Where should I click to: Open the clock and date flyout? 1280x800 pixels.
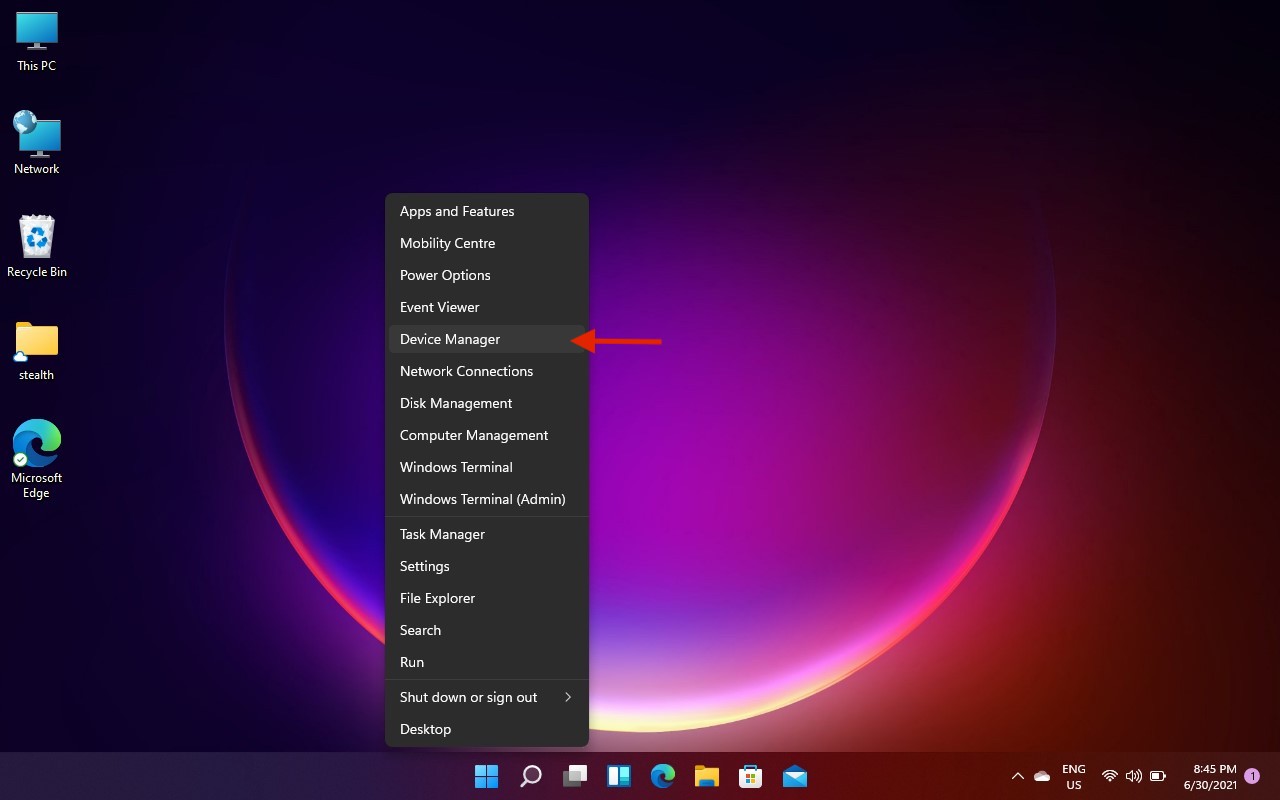coord(1210,776)
